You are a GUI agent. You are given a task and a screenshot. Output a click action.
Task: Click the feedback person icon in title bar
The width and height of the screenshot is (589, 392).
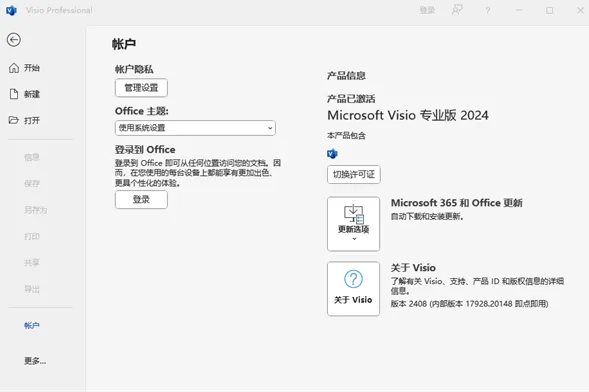[457, 10]
